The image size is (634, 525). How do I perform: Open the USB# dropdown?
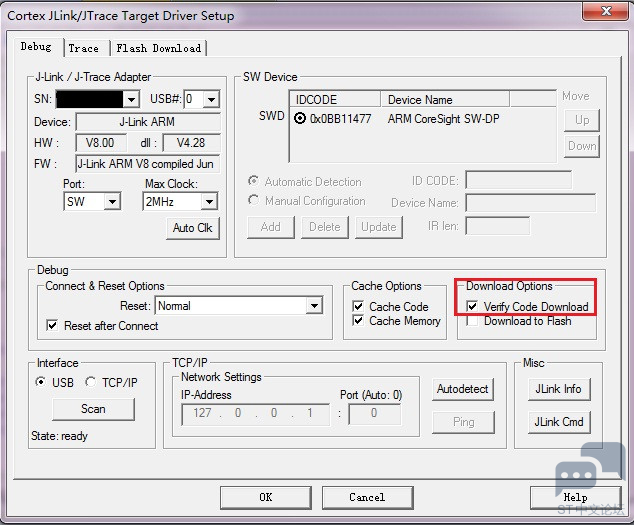[x=211, y=100]
